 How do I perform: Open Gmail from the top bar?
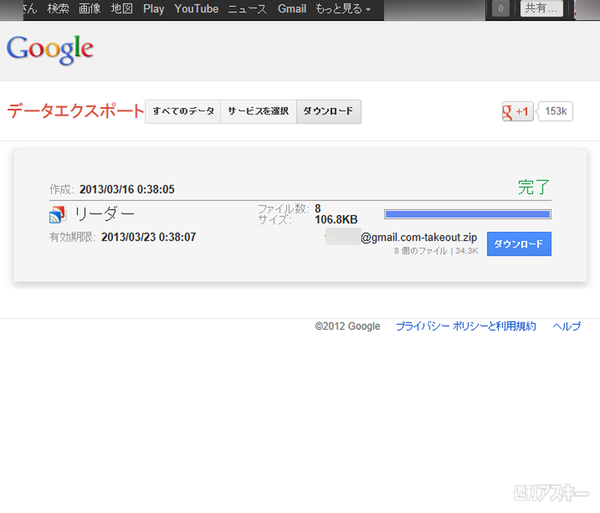(x=292, y=8)
